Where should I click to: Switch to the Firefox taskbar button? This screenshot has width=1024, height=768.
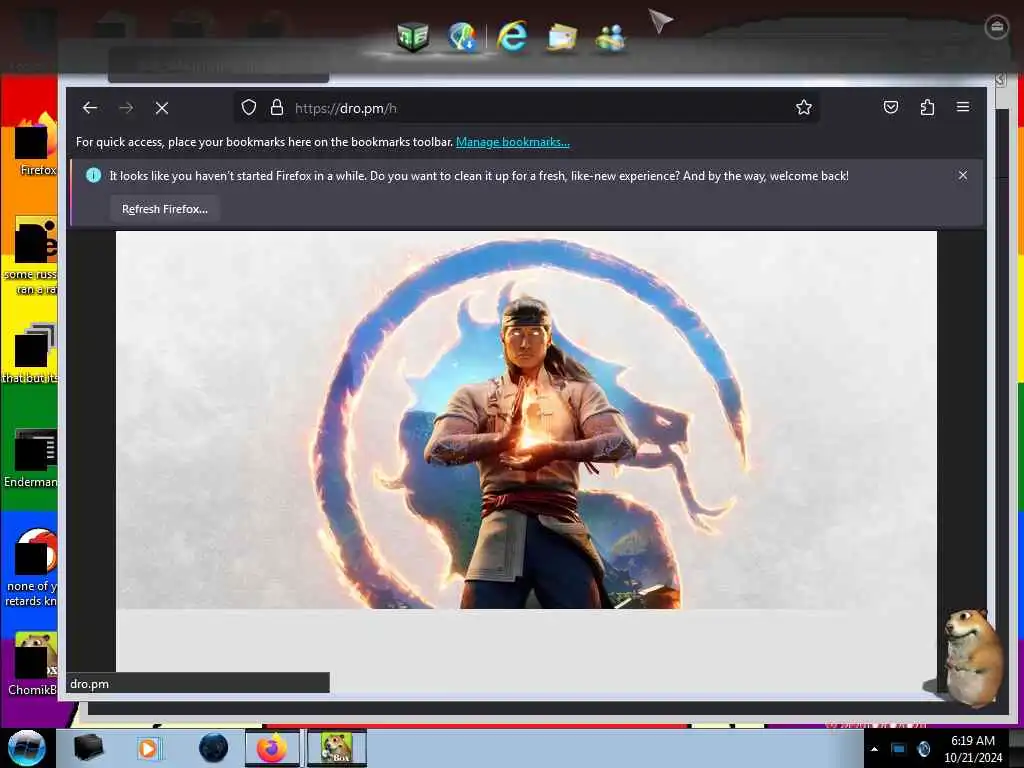point(272,748)
